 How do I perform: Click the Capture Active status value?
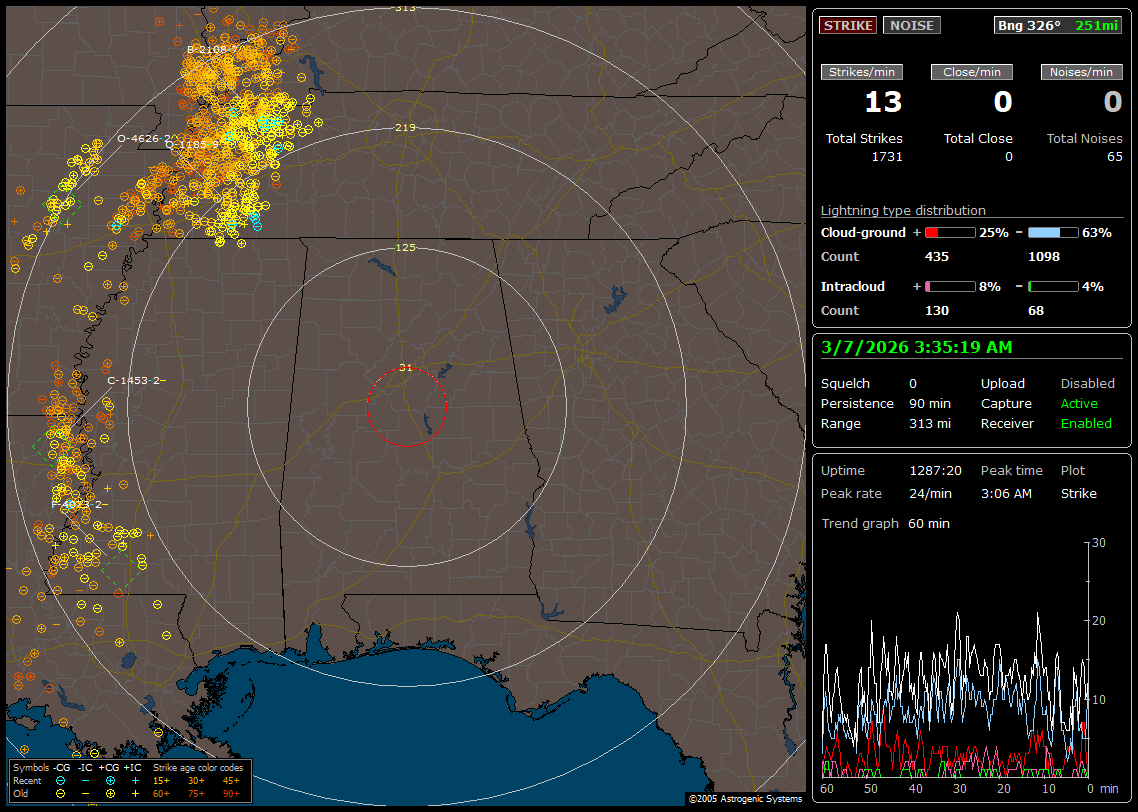tap(1079, 404)
